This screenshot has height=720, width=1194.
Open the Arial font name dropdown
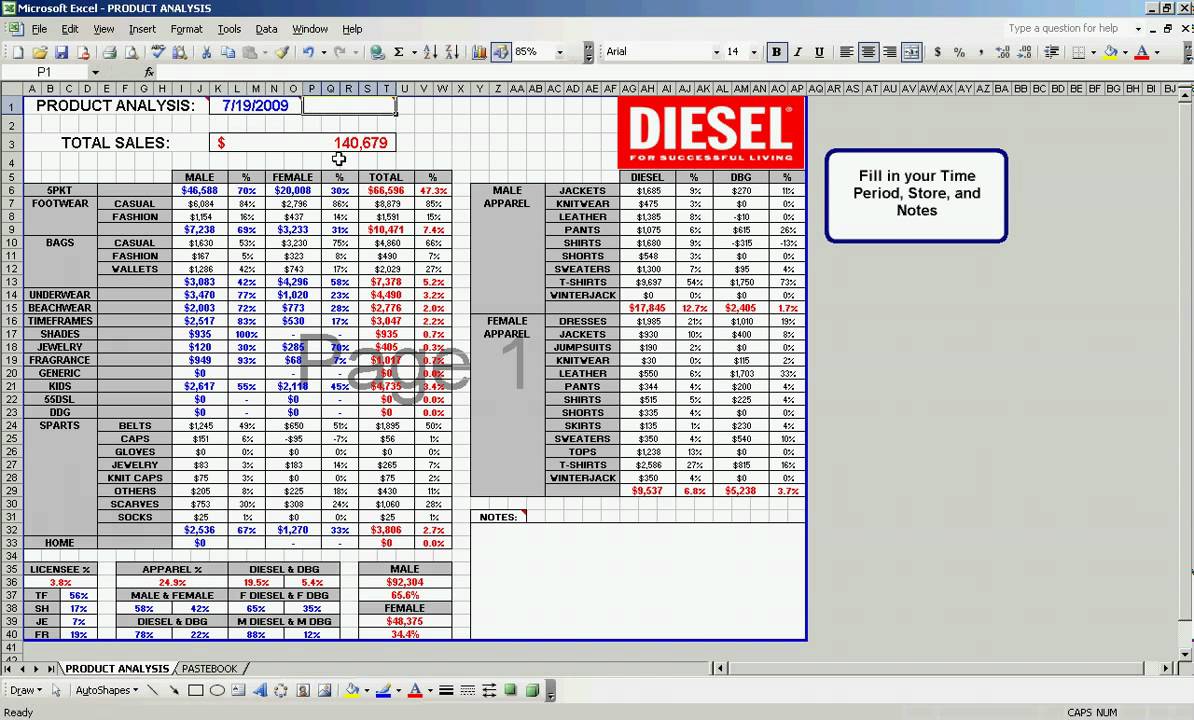tap(717, 52)
